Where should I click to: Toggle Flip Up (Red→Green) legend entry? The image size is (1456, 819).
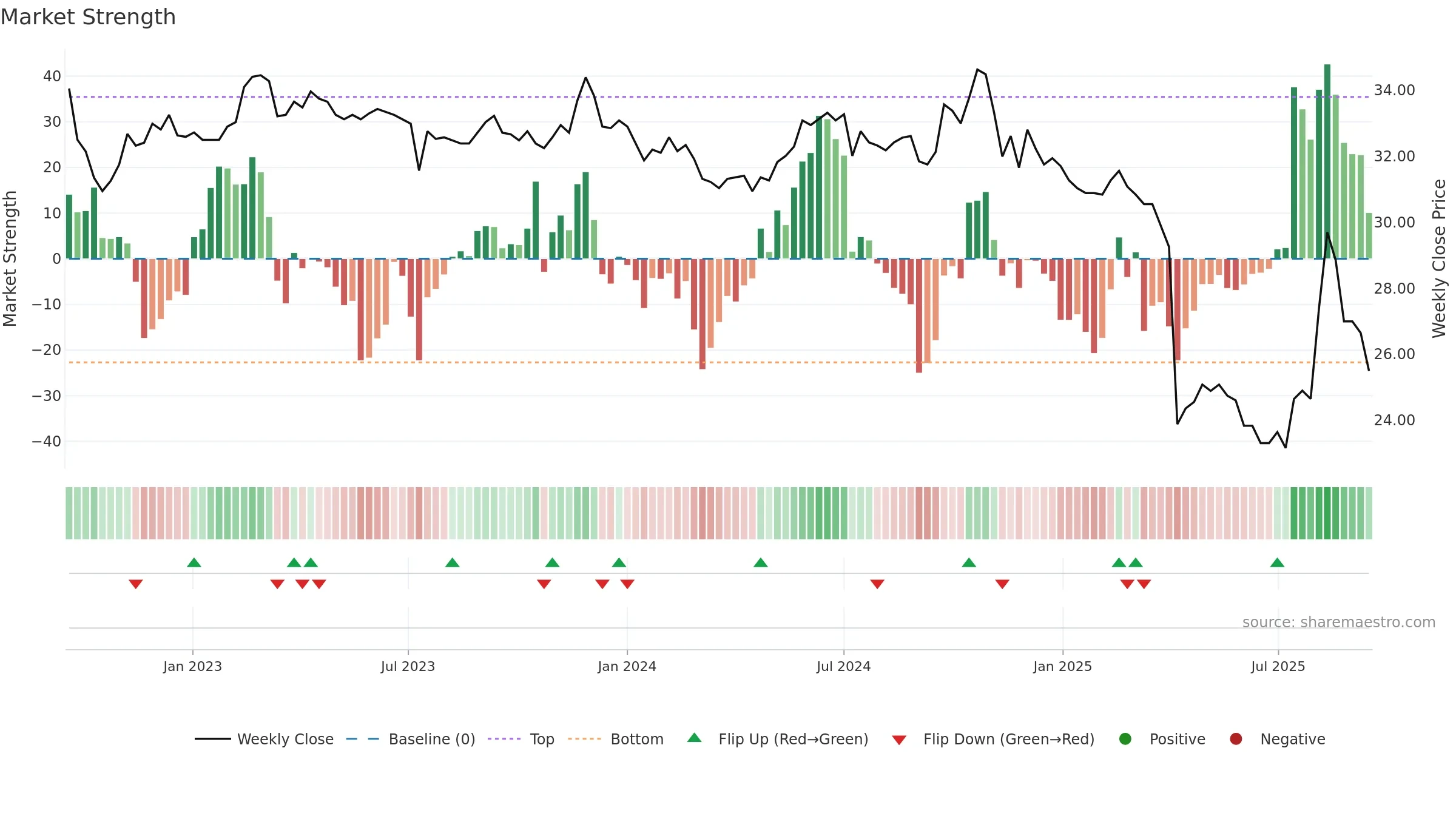point(778,739)
